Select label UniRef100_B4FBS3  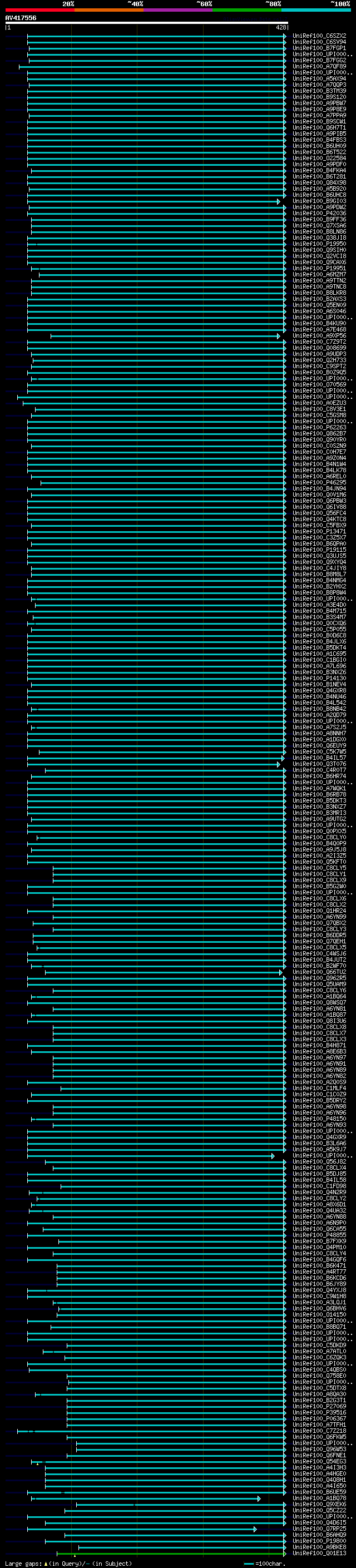point(319,140)
